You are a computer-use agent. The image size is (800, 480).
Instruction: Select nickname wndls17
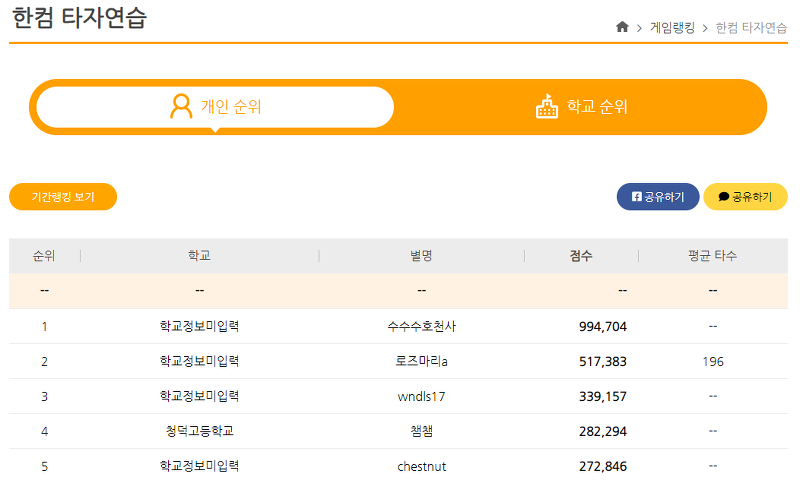(421, 396)
